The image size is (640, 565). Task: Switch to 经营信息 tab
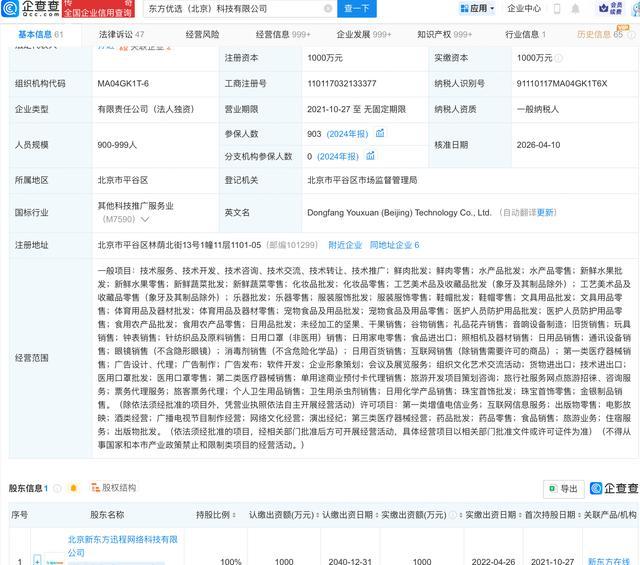pos(283,35)
